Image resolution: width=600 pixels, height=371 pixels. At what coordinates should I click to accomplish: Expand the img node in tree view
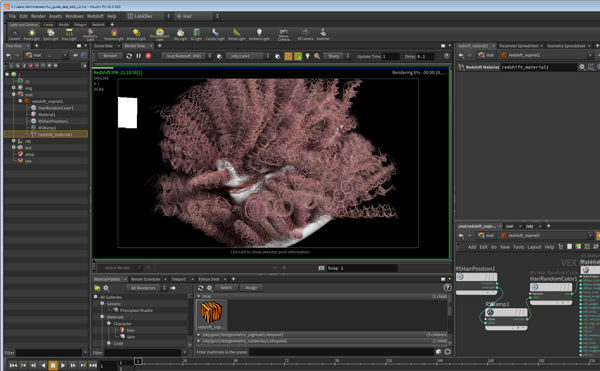pyautogui.click(x=13, y=88)
